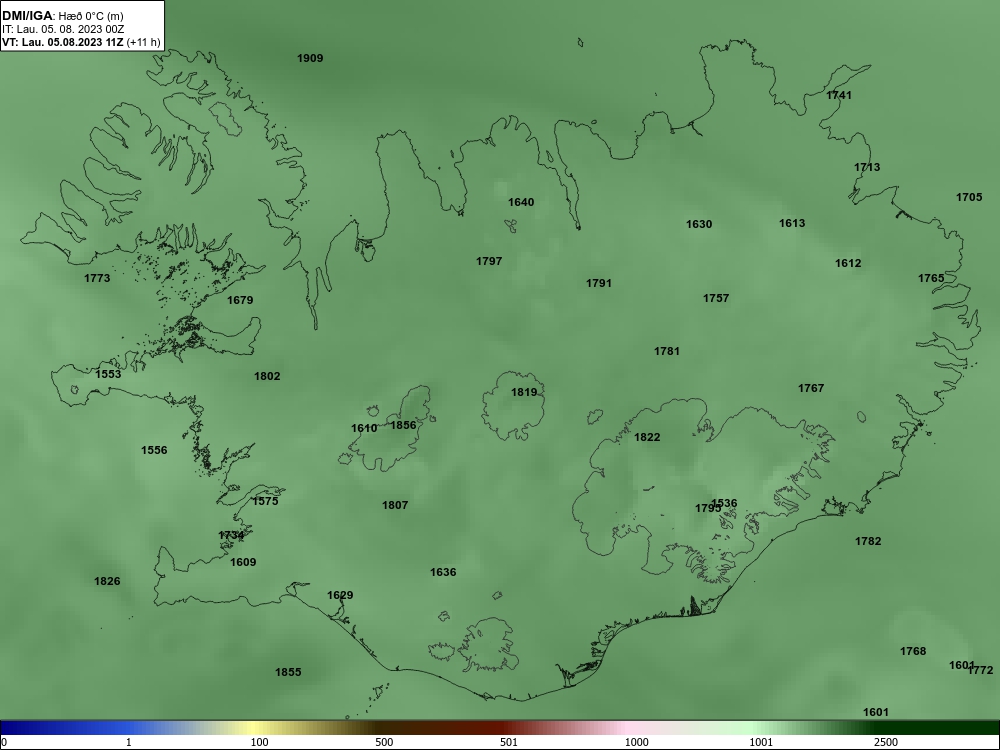1000x750 pixels.
Task: Click the pale yellow section of the color scale
Action: pos(255,728)
